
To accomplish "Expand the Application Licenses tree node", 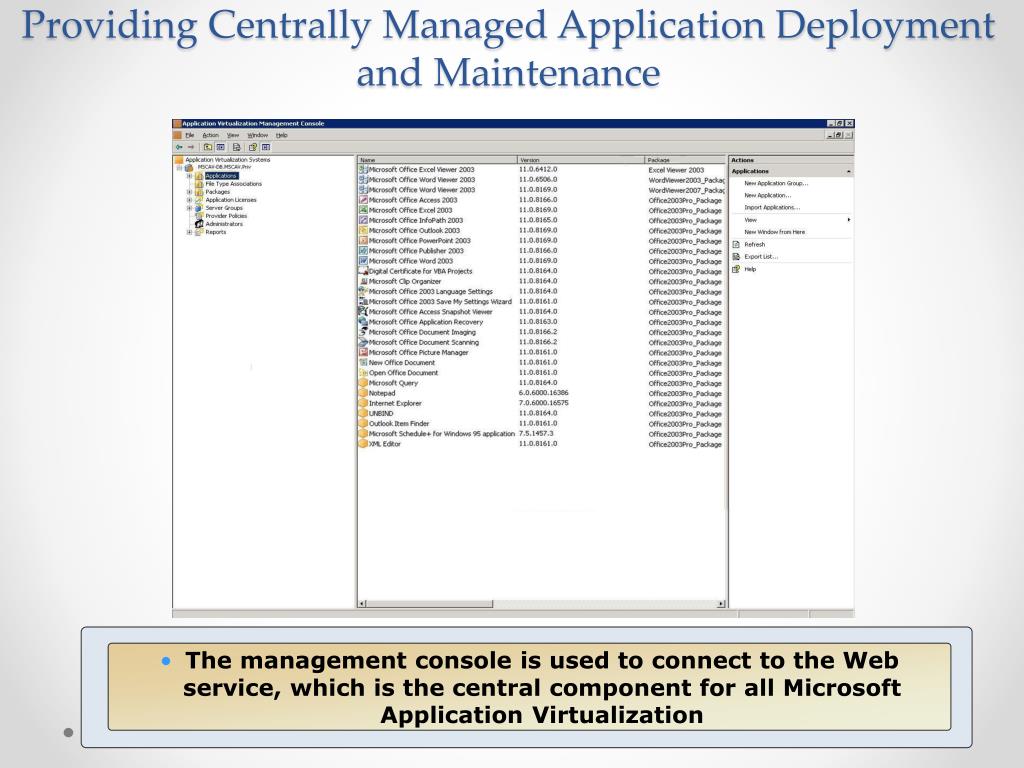I will 189,200.
